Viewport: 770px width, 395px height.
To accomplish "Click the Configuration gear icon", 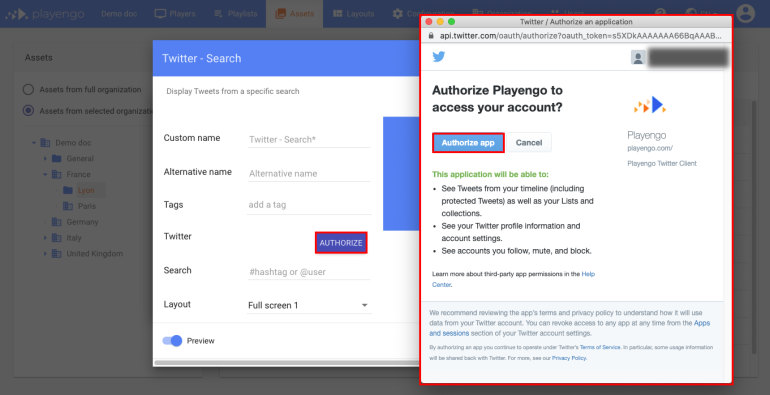I will pyautogui.click(x=398, y=14).
